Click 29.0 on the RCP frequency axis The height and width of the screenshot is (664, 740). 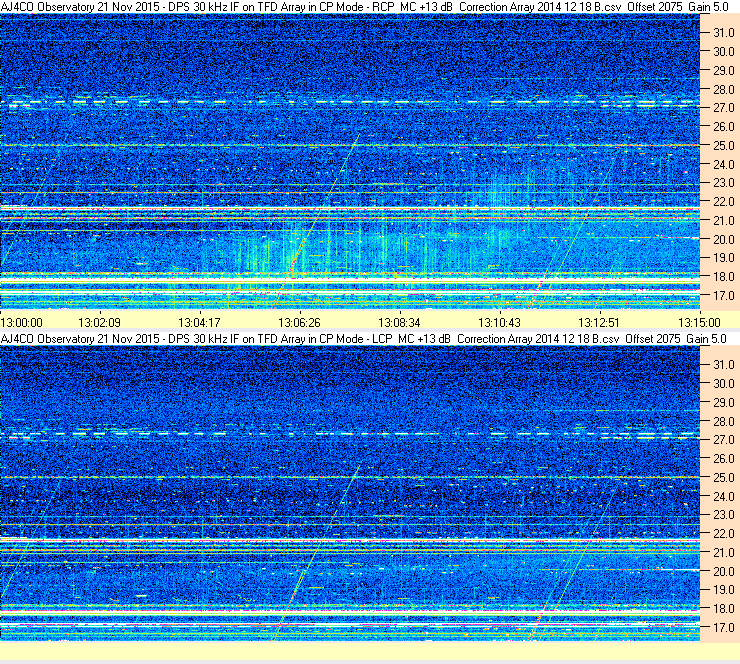click(x=724, y=70)
